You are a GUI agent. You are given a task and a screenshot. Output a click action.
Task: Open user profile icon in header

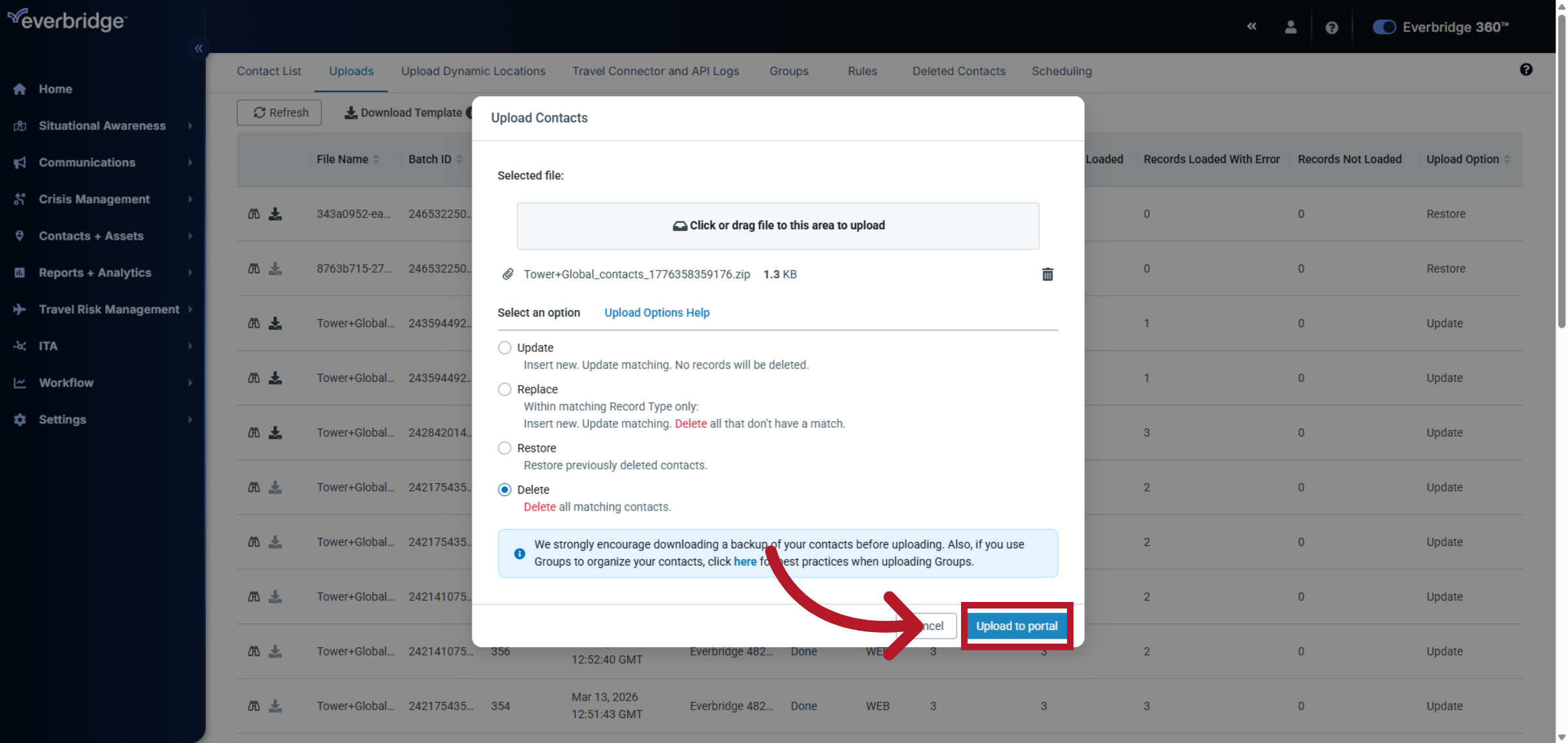[1290, 27]
